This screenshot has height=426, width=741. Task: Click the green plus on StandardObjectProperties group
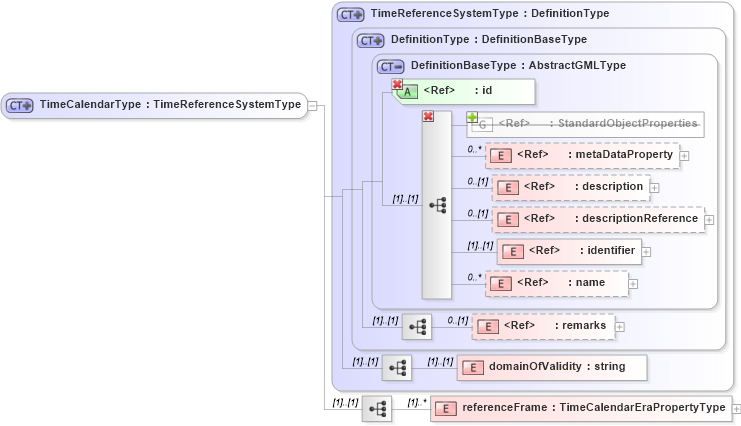click(x=472, y=117)
